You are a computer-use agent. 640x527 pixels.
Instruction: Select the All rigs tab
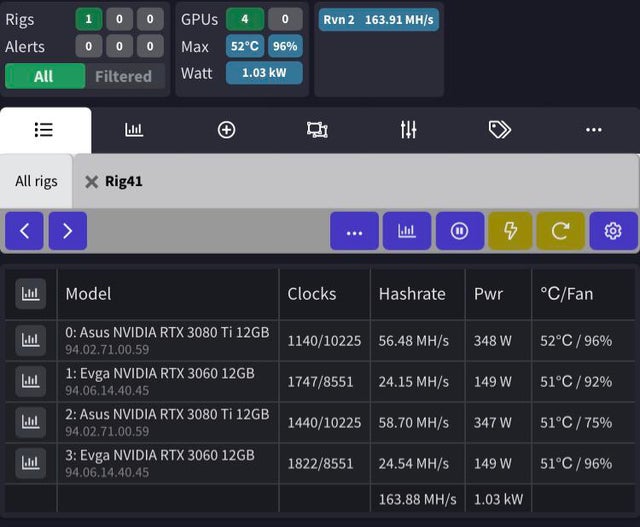coord(36,181)
